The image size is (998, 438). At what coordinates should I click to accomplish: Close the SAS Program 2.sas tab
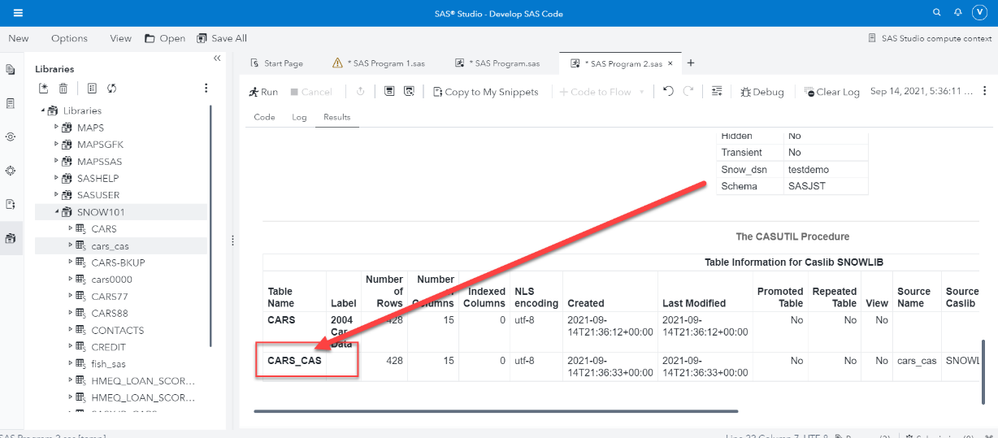[x=670, y=63]
